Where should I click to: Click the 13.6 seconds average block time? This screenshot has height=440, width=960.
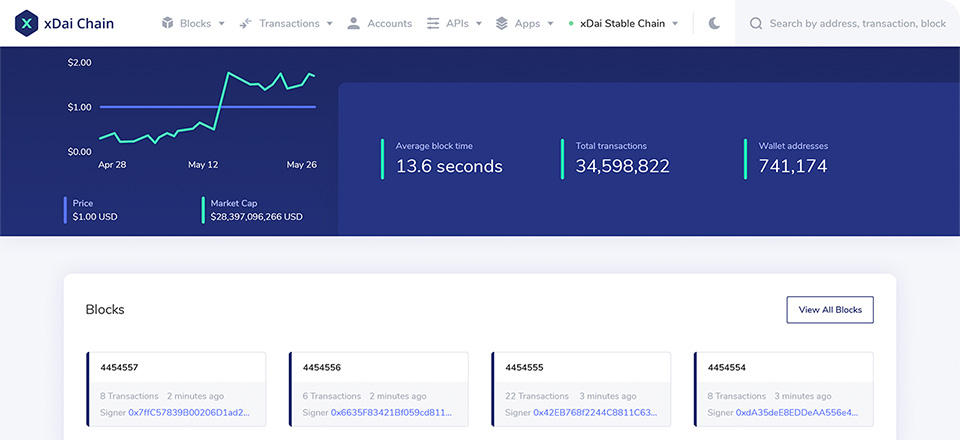[449, 166]
